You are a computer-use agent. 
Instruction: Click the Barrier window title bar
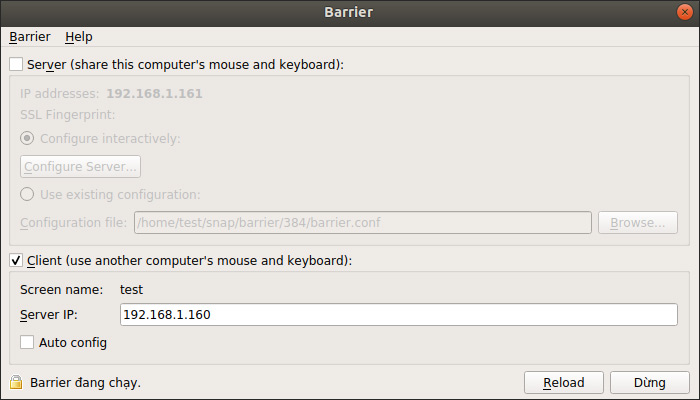350,12
